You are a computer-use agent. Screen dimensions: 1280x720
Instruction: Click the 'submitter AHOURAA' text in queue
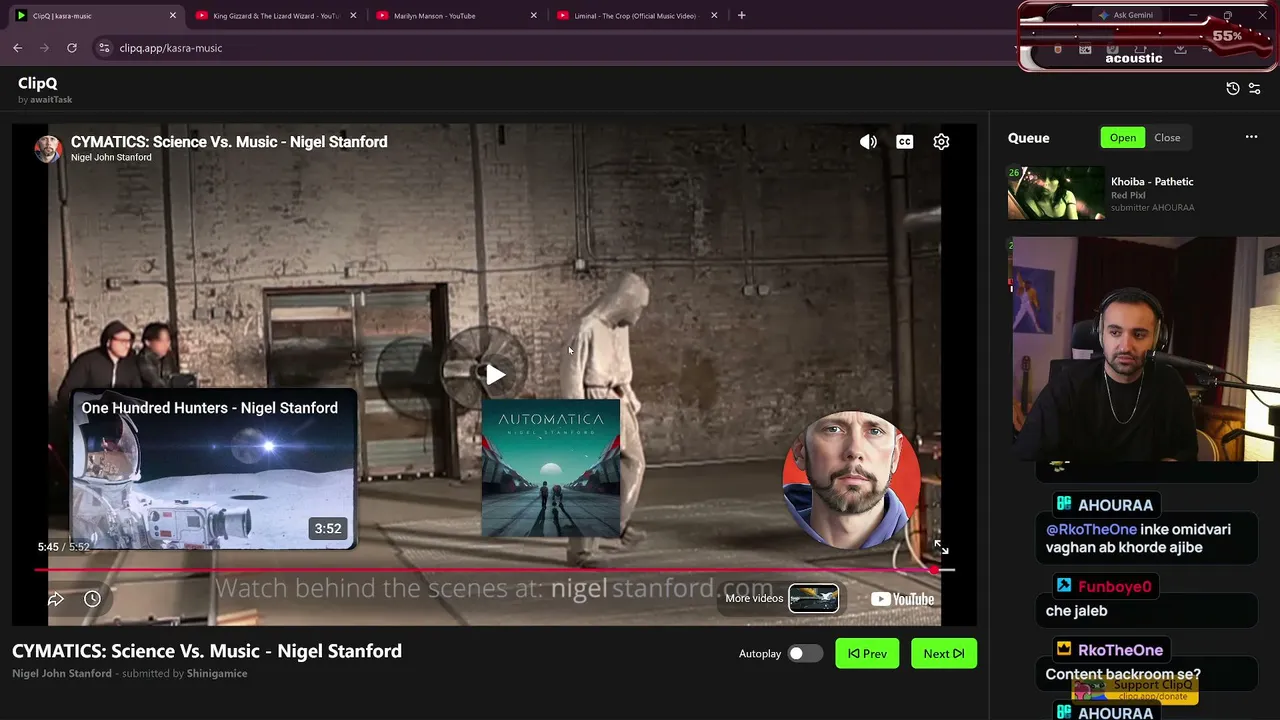click(x=1152, y=208)
